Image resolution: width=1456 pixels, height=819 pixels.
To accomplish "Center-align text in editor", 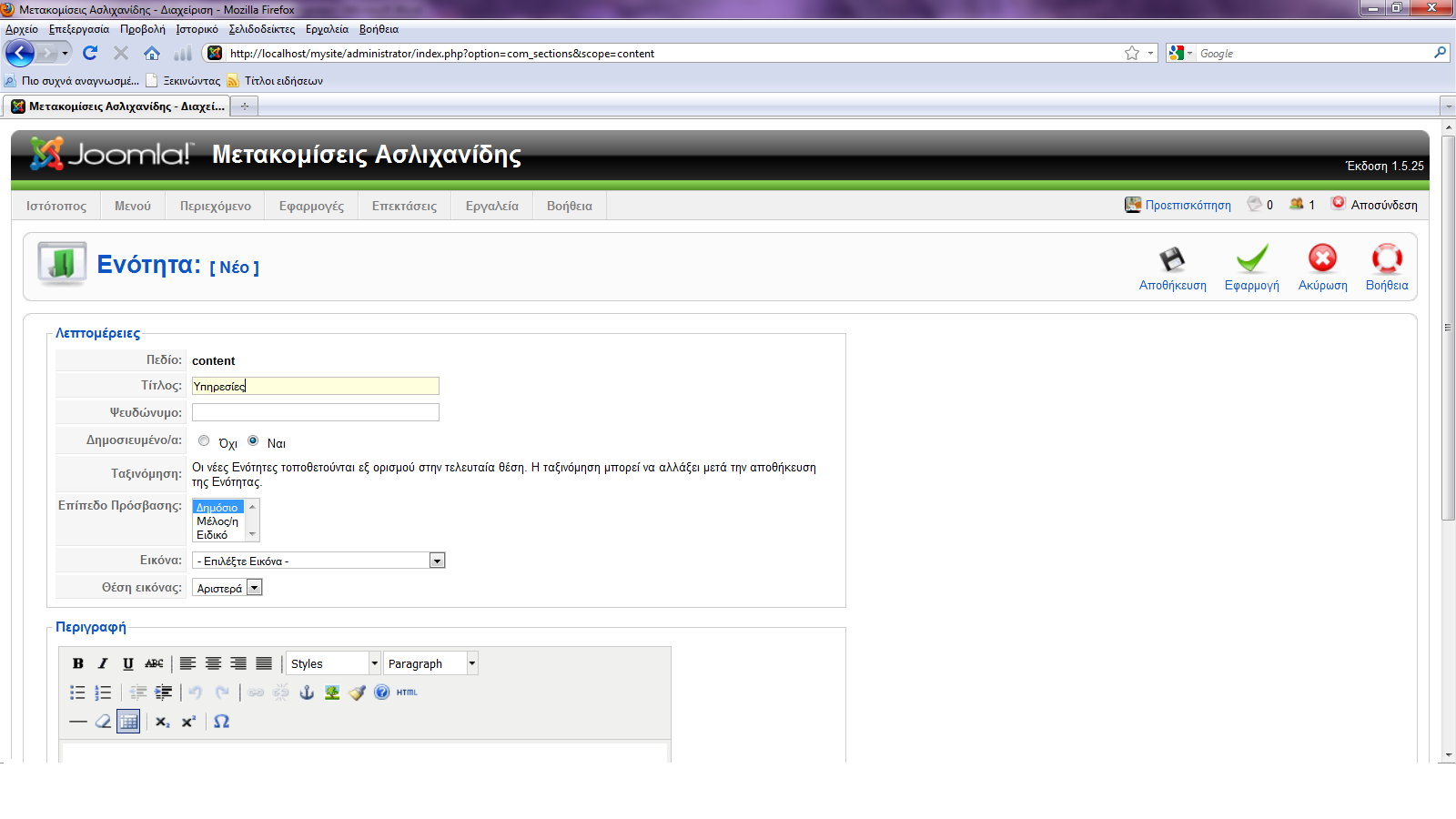I will point(213,663).
